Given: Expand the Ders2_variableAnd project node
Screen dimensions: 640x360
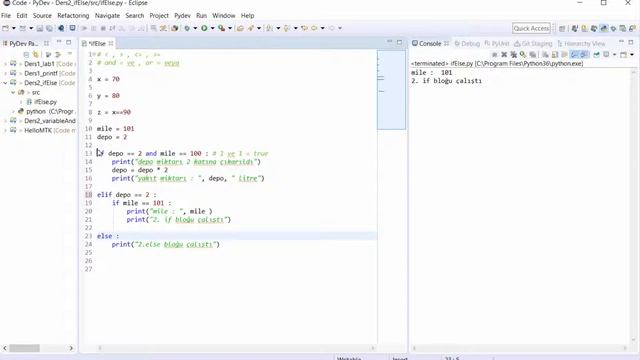Looking at the screenshot, I should (5, 121).
